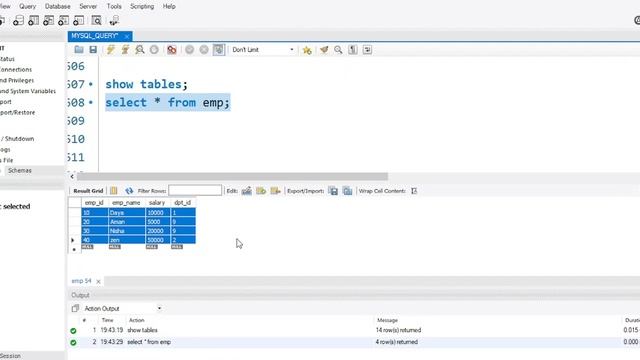Execute statement under cursor icon
Image resolution: width=640 pixels, height=360 pixels.
125,50
